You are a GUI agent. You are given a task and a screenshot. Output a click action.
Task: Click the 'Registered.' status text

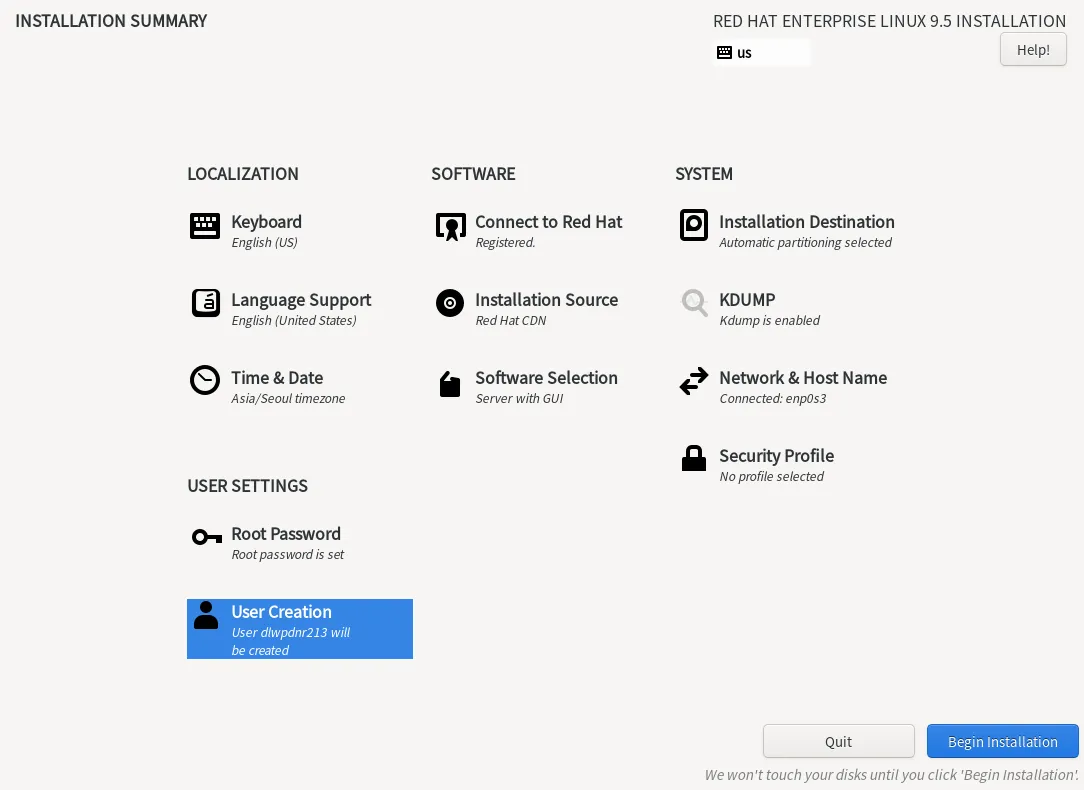click(505, 243)
